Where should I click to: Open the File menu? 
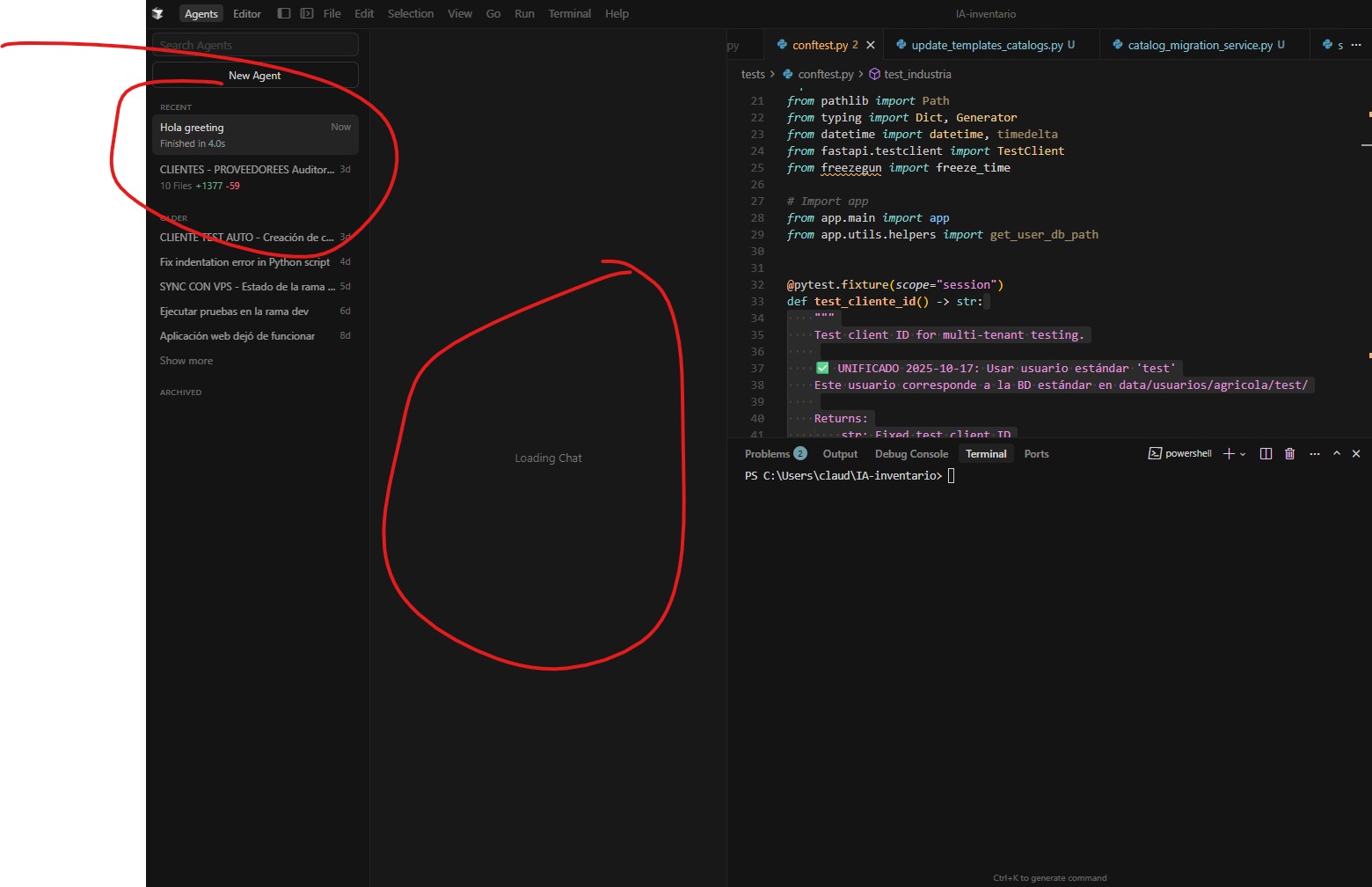click(332, 13)
